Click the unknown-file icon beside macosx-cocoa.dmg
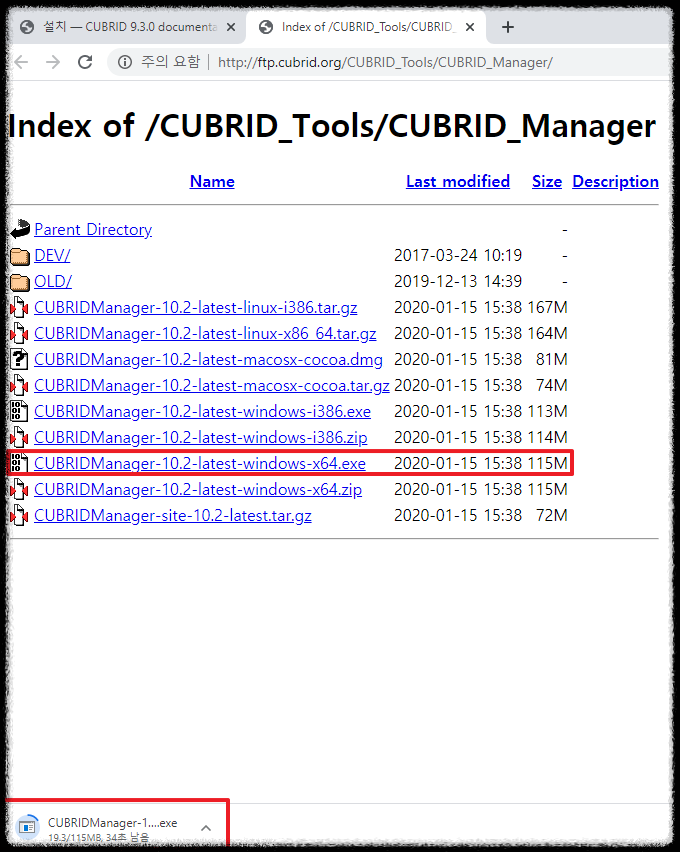This screenshot has height=852, width=680. point(20,360)
